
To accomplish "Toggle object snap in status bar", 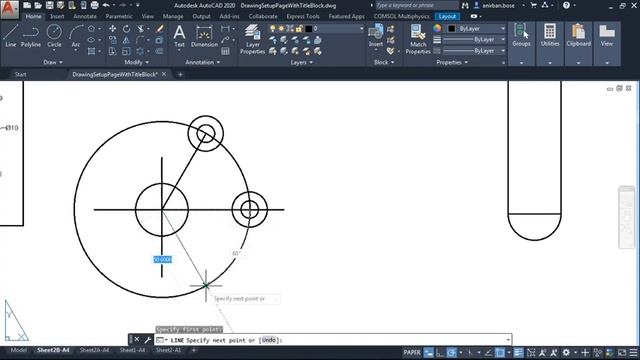I will pyautogui.click(x=500, y=352).
